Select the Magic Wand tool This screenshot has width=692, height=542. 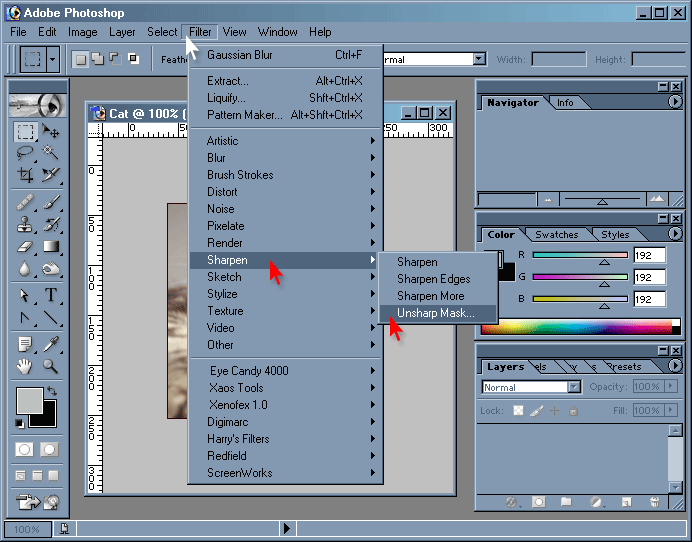tap(50, 153)
